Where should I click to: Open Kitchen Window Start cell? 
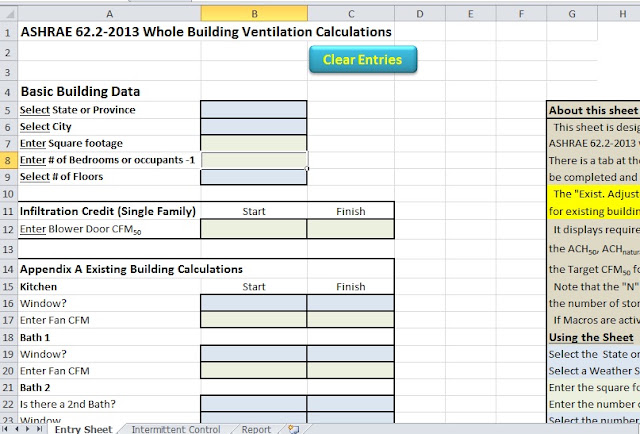coord(254,303)
